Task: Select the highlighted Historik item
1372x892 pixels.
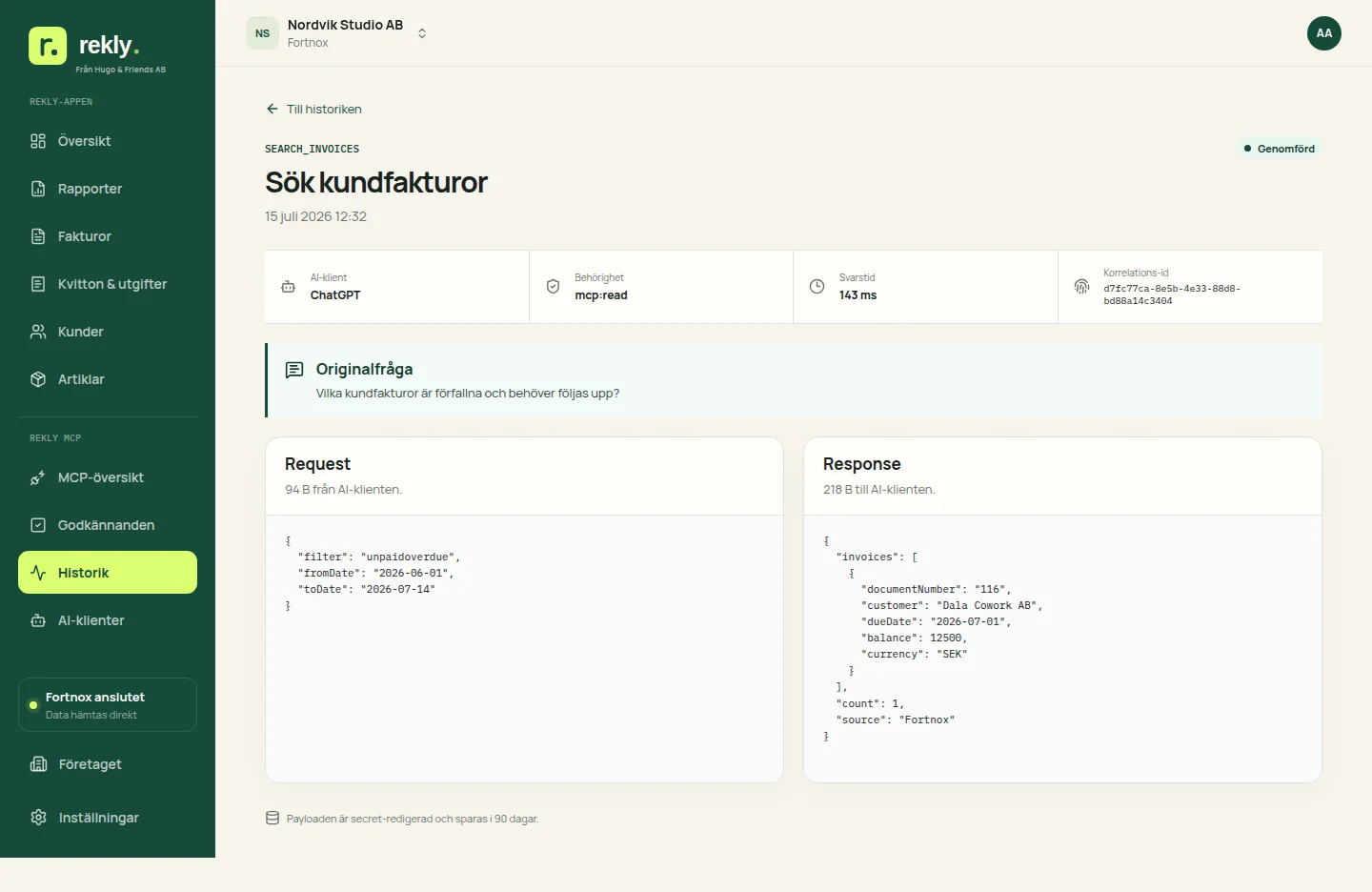Action: [x=108, y=573]
